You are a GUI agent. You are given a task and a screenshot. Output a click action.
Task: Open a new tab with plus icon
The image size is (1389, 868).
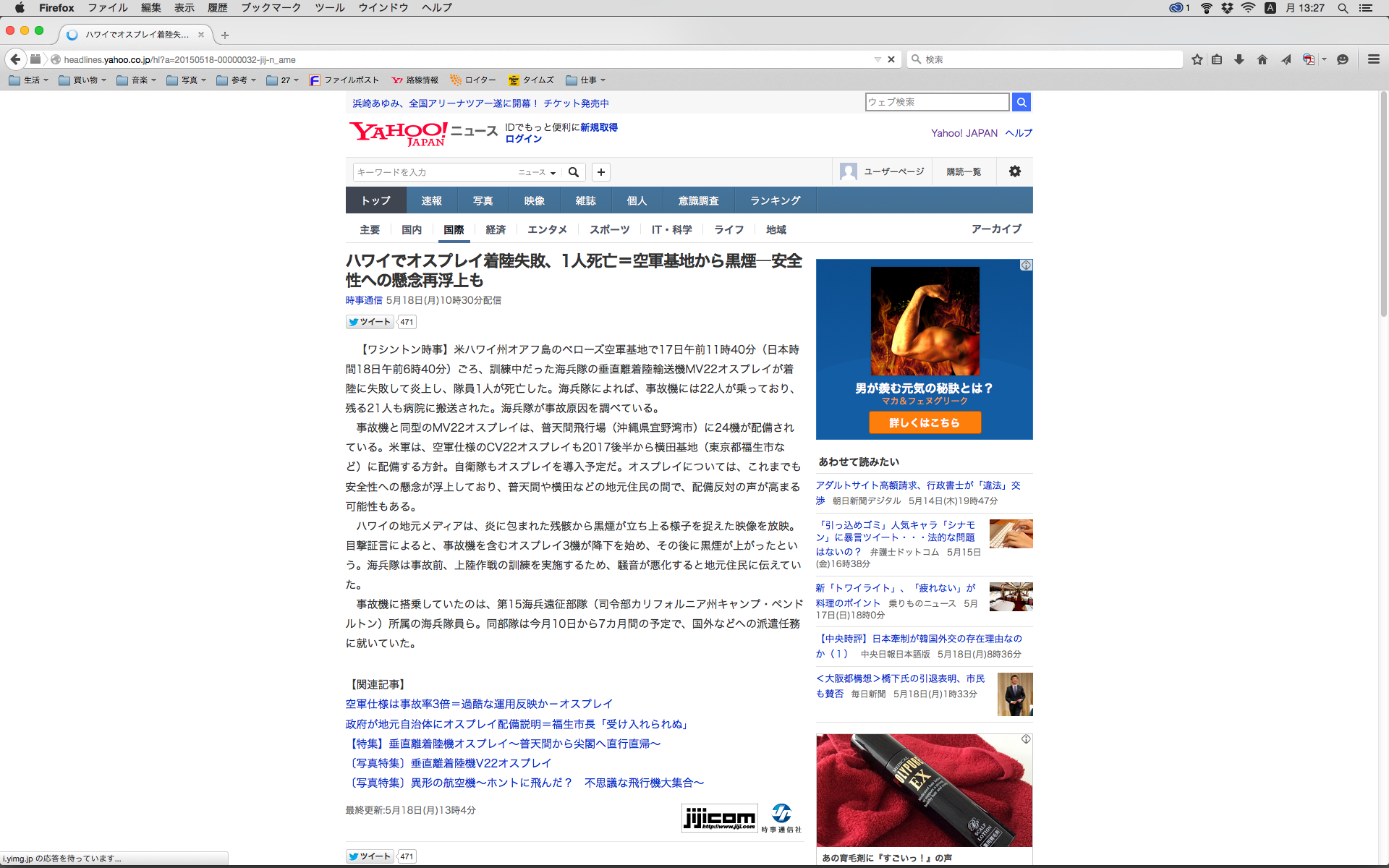225,35
